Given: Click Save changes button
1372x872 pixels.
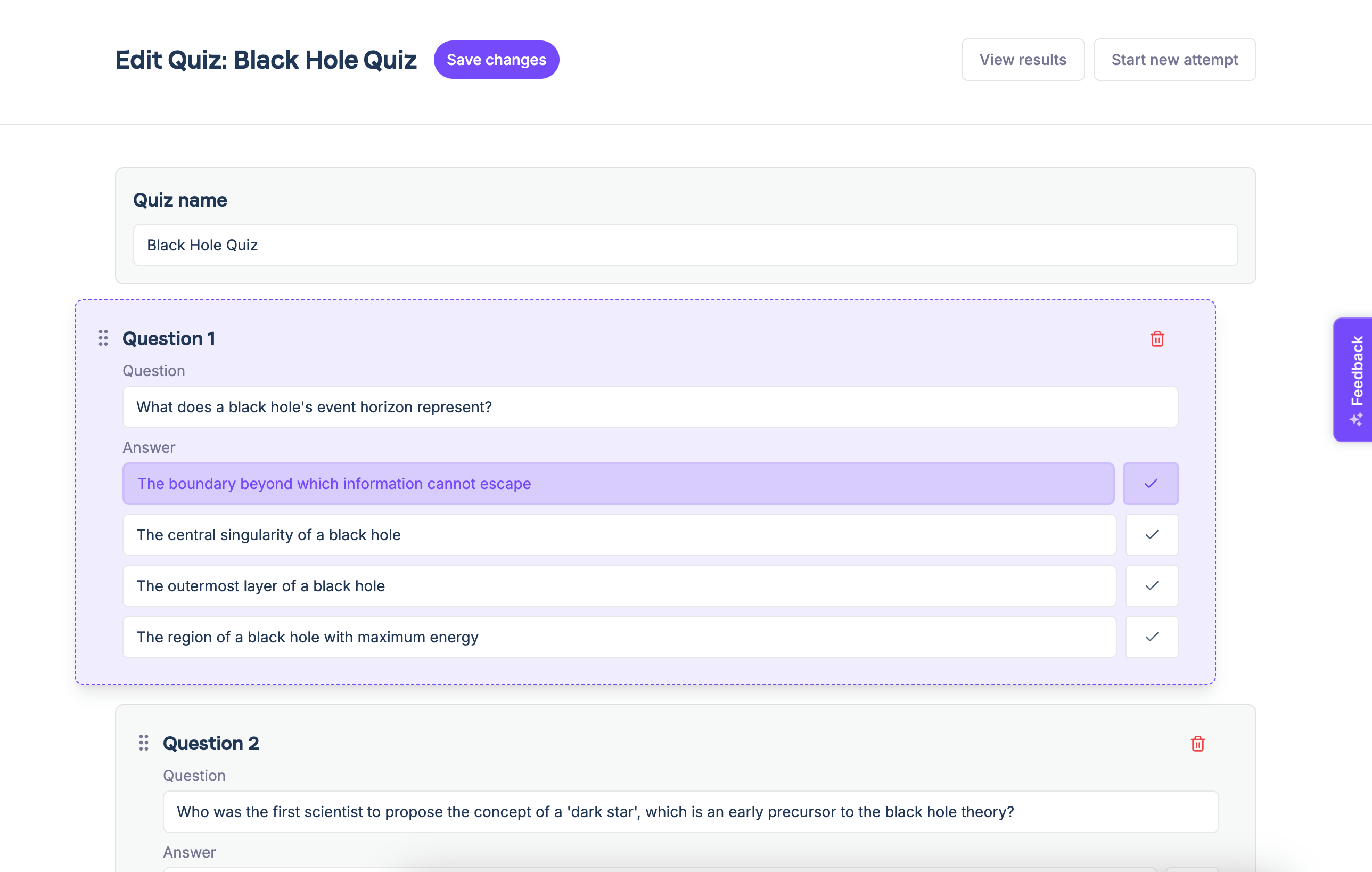Looking at the screenshot, I should (496, 60).
